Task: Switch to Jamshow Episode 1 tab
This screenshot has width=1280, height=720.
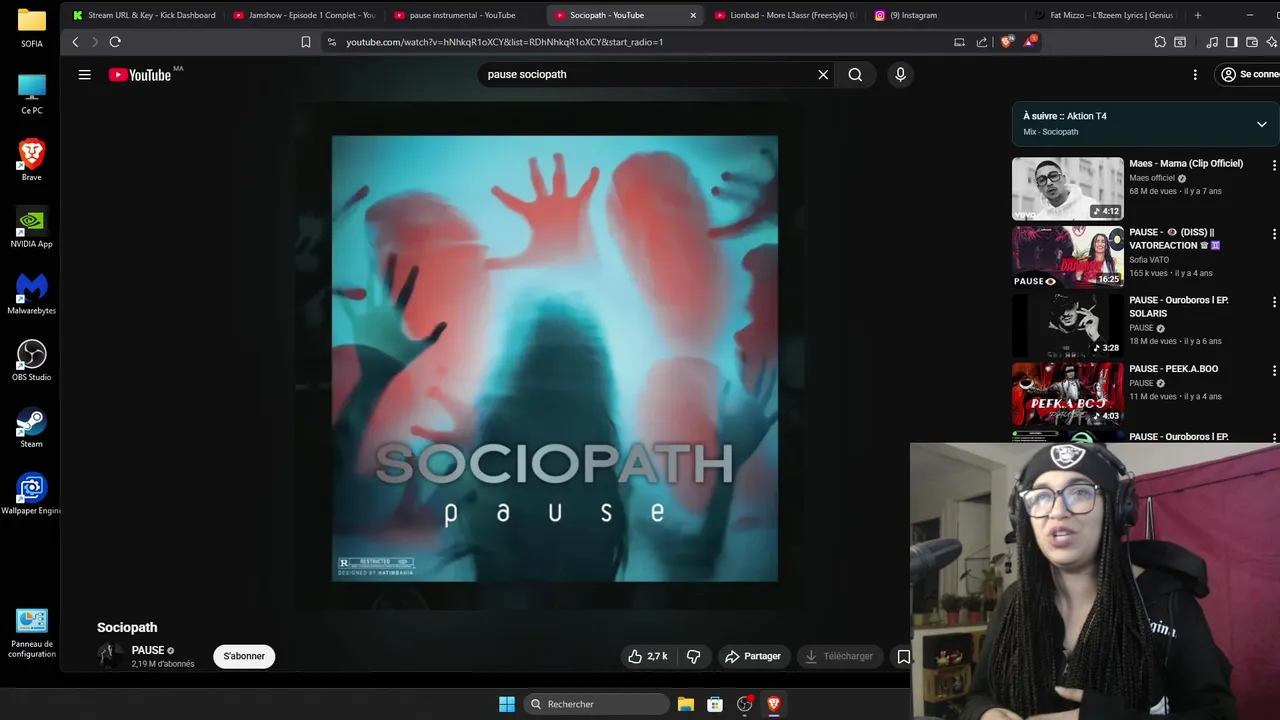Action: click(305, 15)
